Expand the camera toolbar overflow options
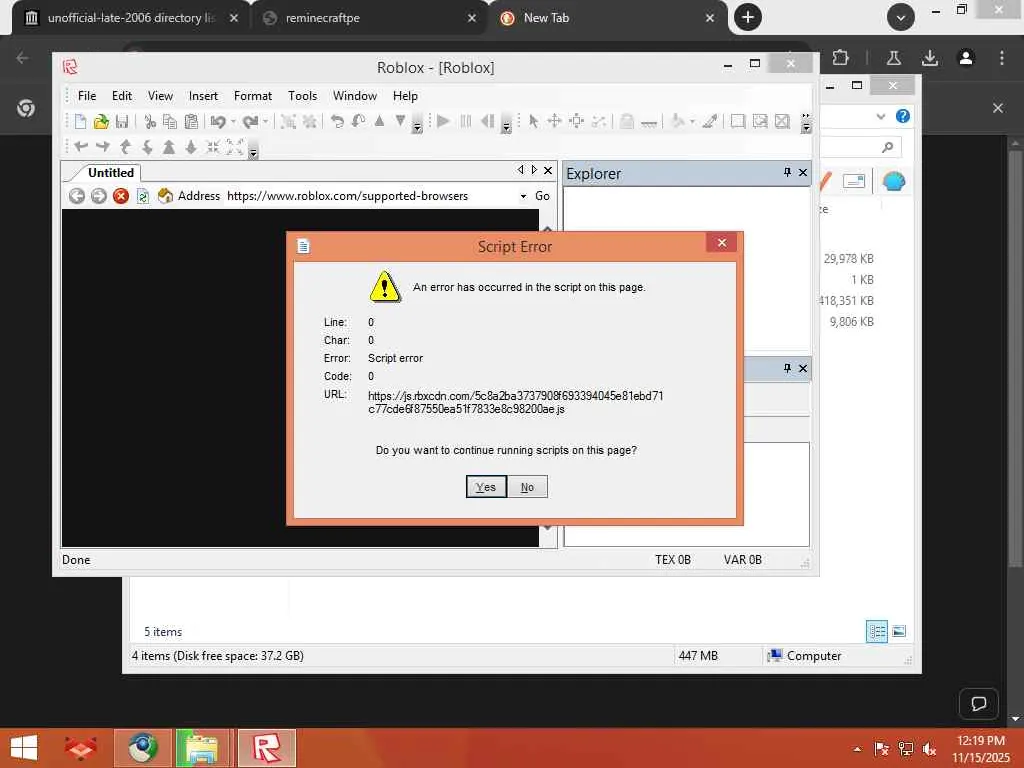Image resolution: width=1024 pixels, height=768 pixels. 253,151
